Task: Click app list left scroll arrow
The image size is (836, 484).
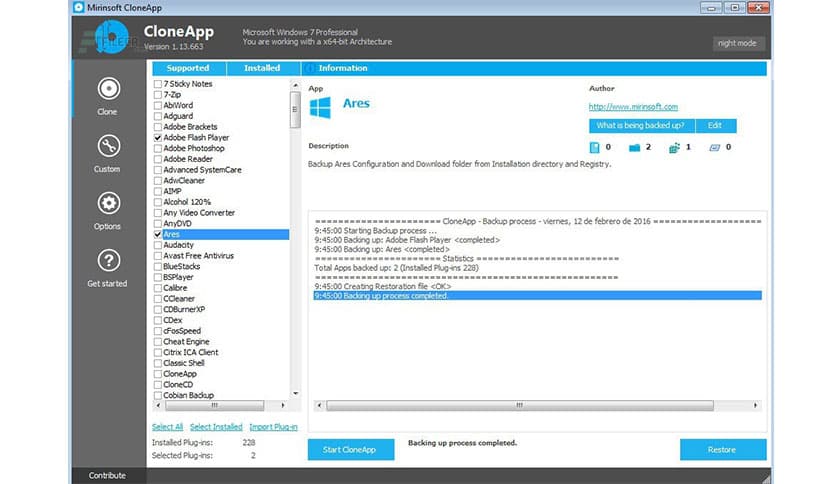Action: [158, 406]
